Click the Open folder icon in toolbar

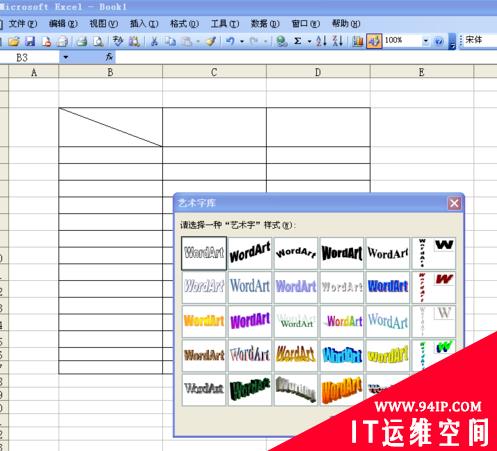point(14,41)
